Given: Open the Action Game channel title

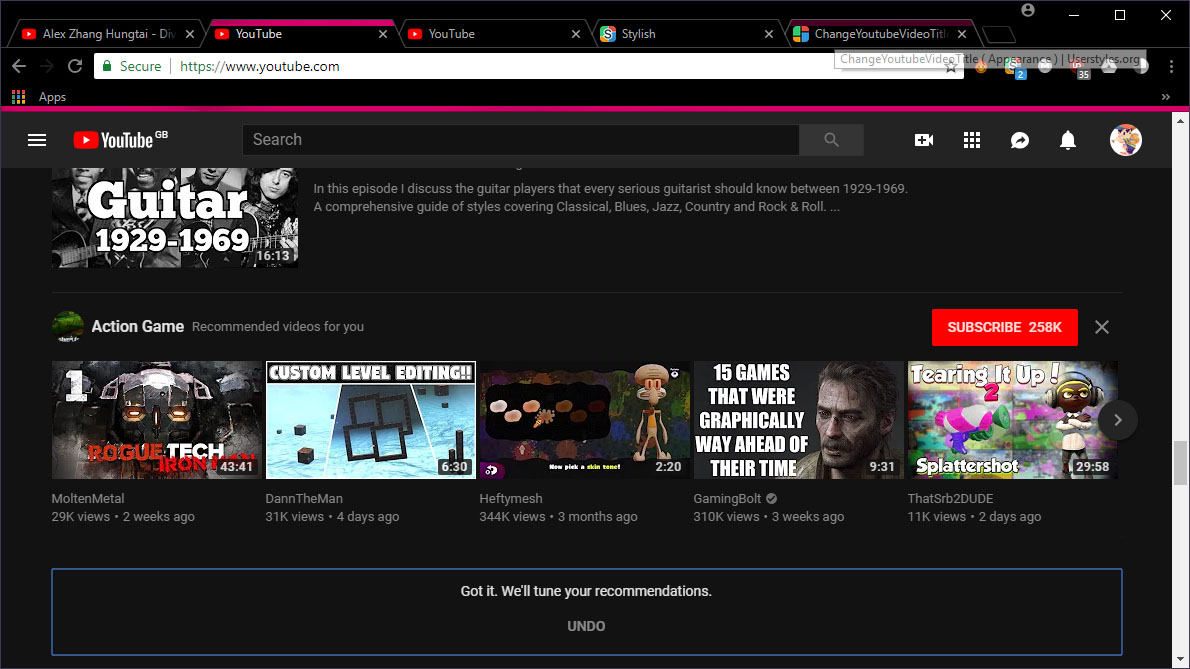Looking at the screenshot, I should [x=137, y=326].
